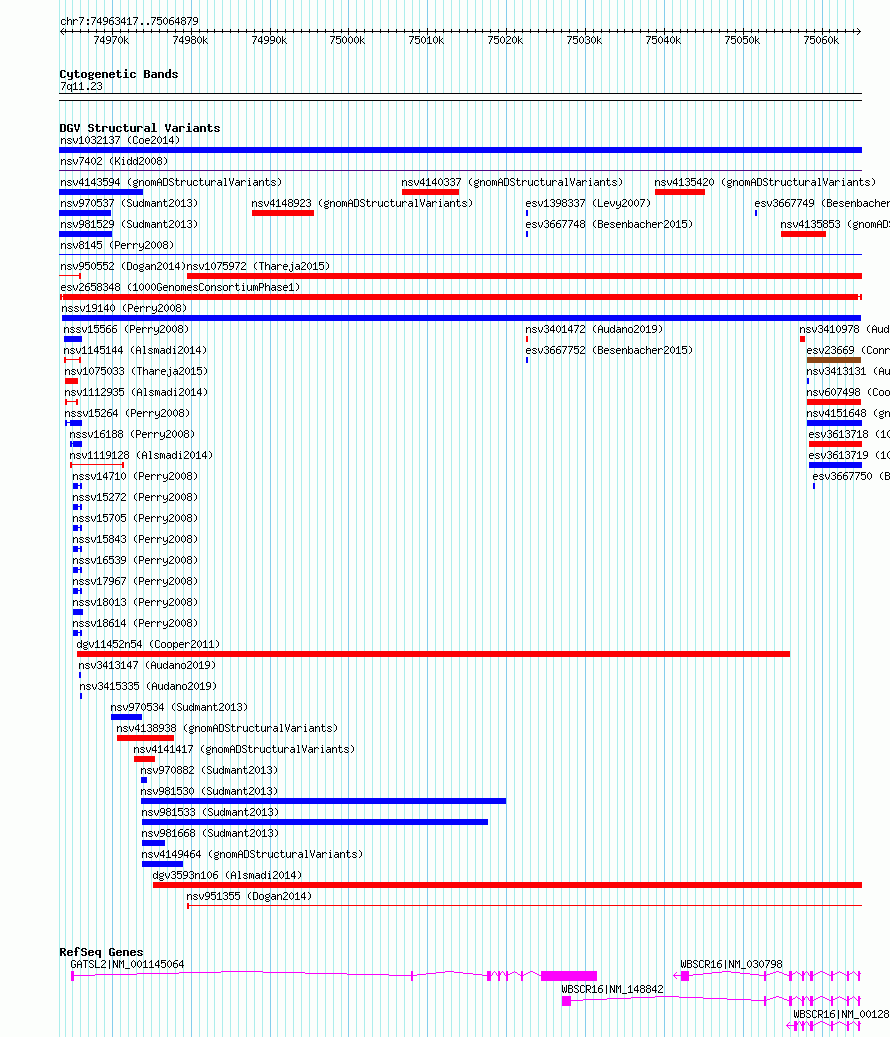Open the nsv981529 (Sudmant2013) label
Image resolution: width=890 pixels, height=1037 pixels.
[129, 225]
